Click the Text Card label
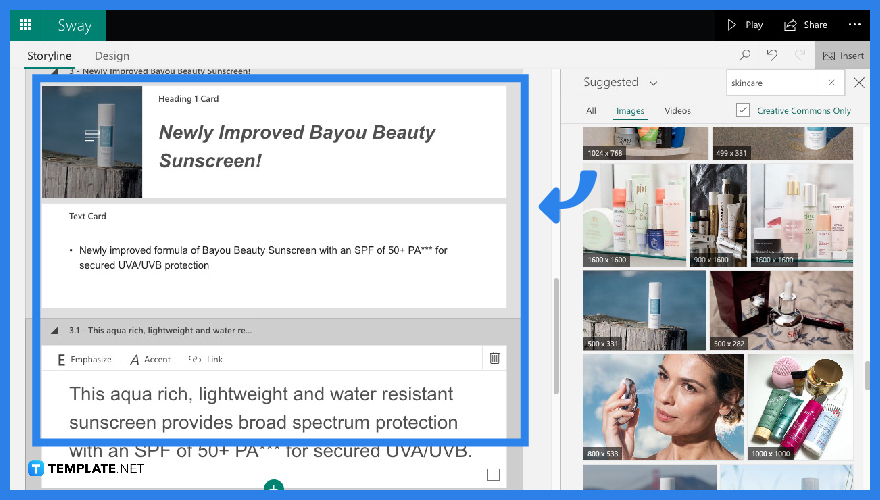Screen dimensions: 880x500 point(88,216)
